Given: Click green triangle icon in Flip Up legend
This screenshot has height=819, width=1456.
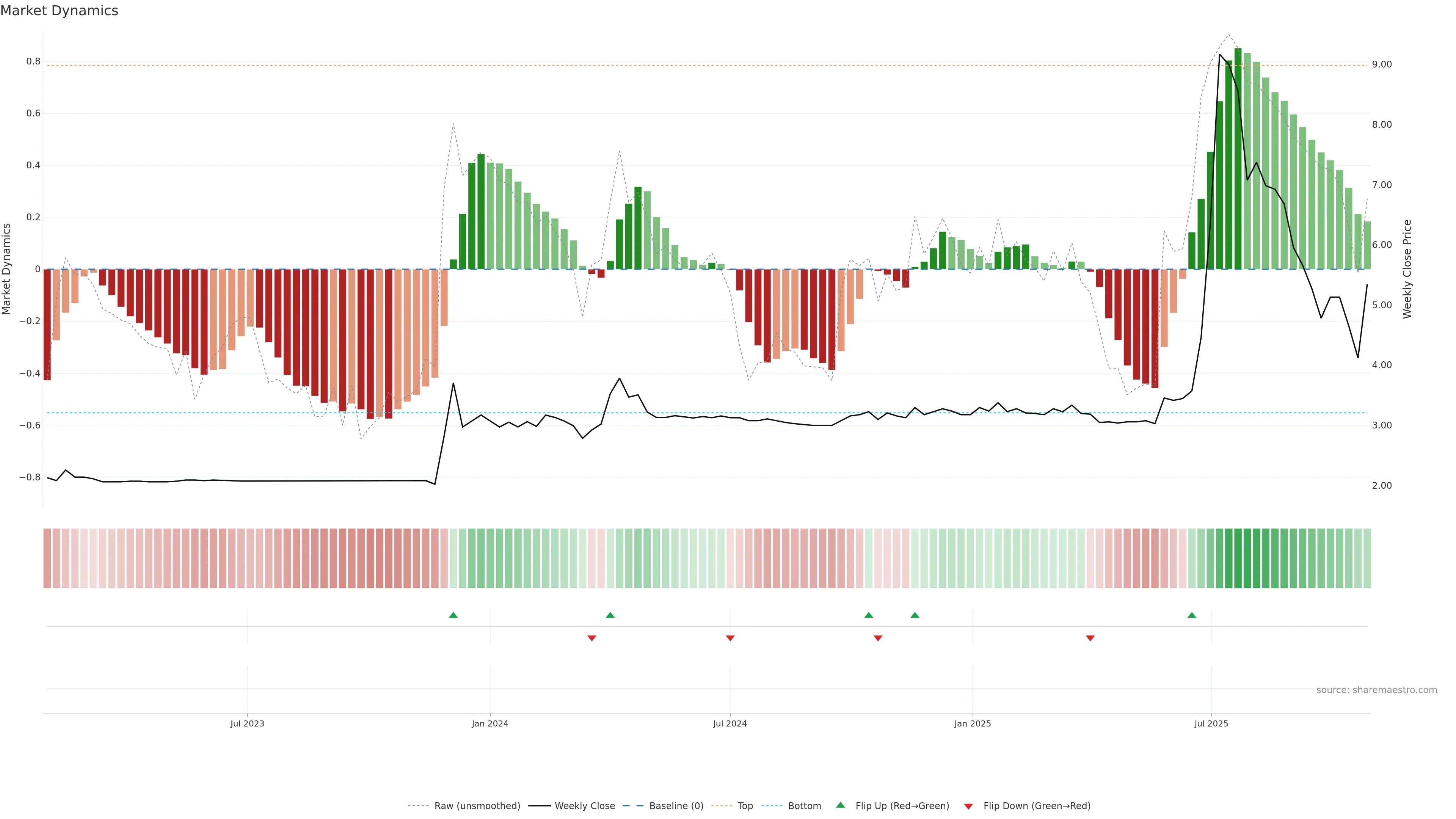Looking at the screenshot, I should (x=841, y=805).
